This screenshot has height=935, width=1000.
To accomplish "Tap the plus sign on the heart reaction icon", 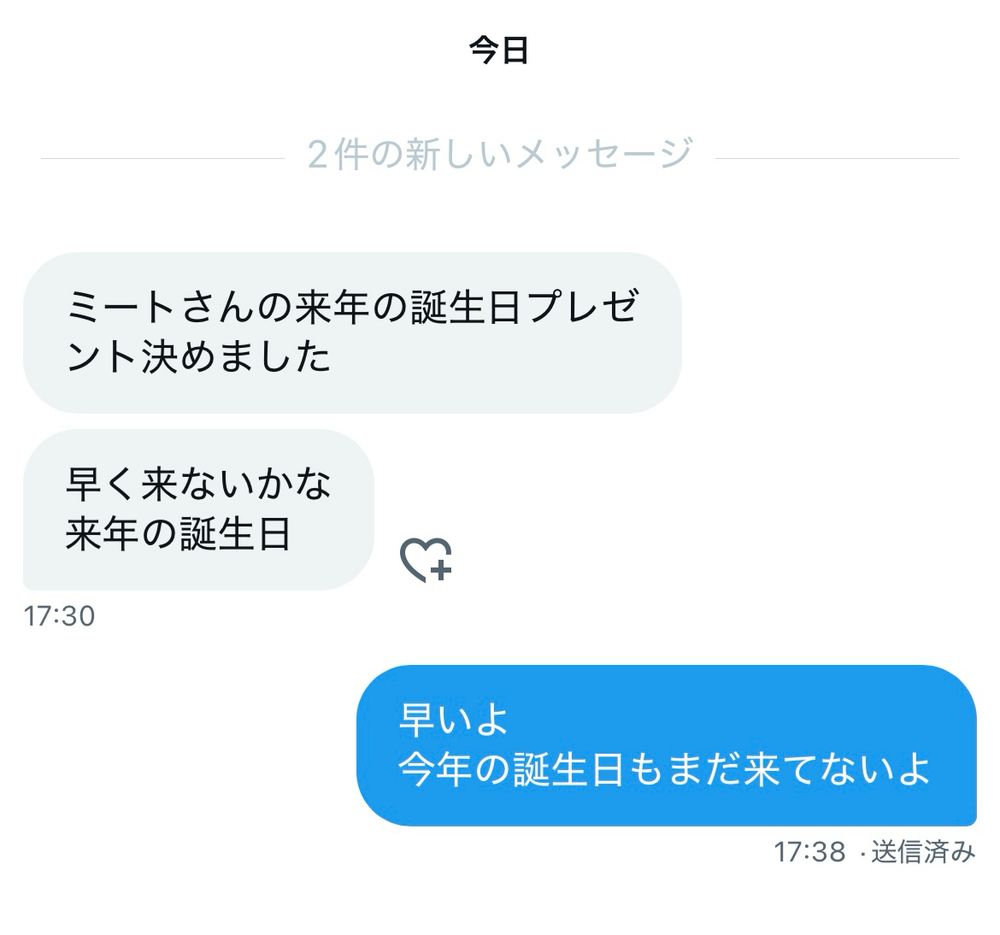I will (441, 570).
